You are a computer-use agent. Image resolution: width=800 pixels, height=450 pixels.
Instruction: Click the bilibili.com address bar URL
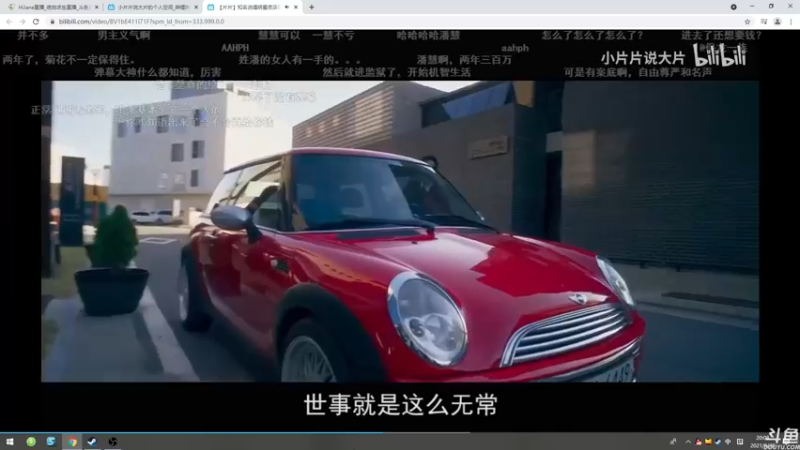point(141,21)
